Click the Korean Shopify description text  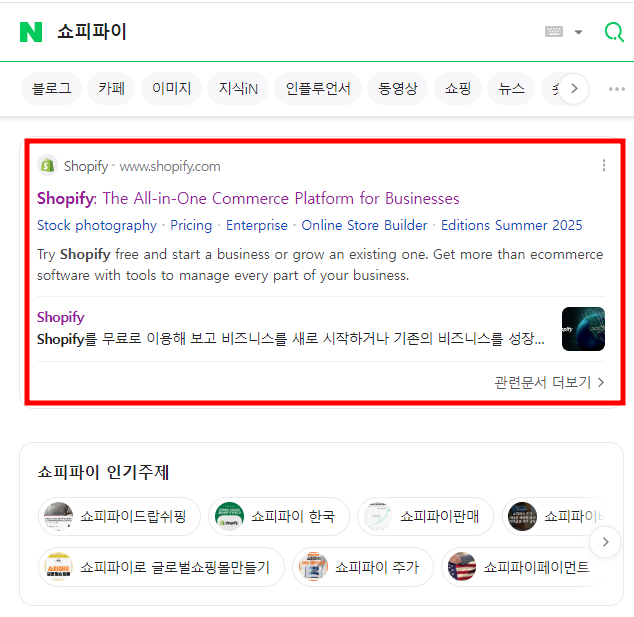(290, 339)
